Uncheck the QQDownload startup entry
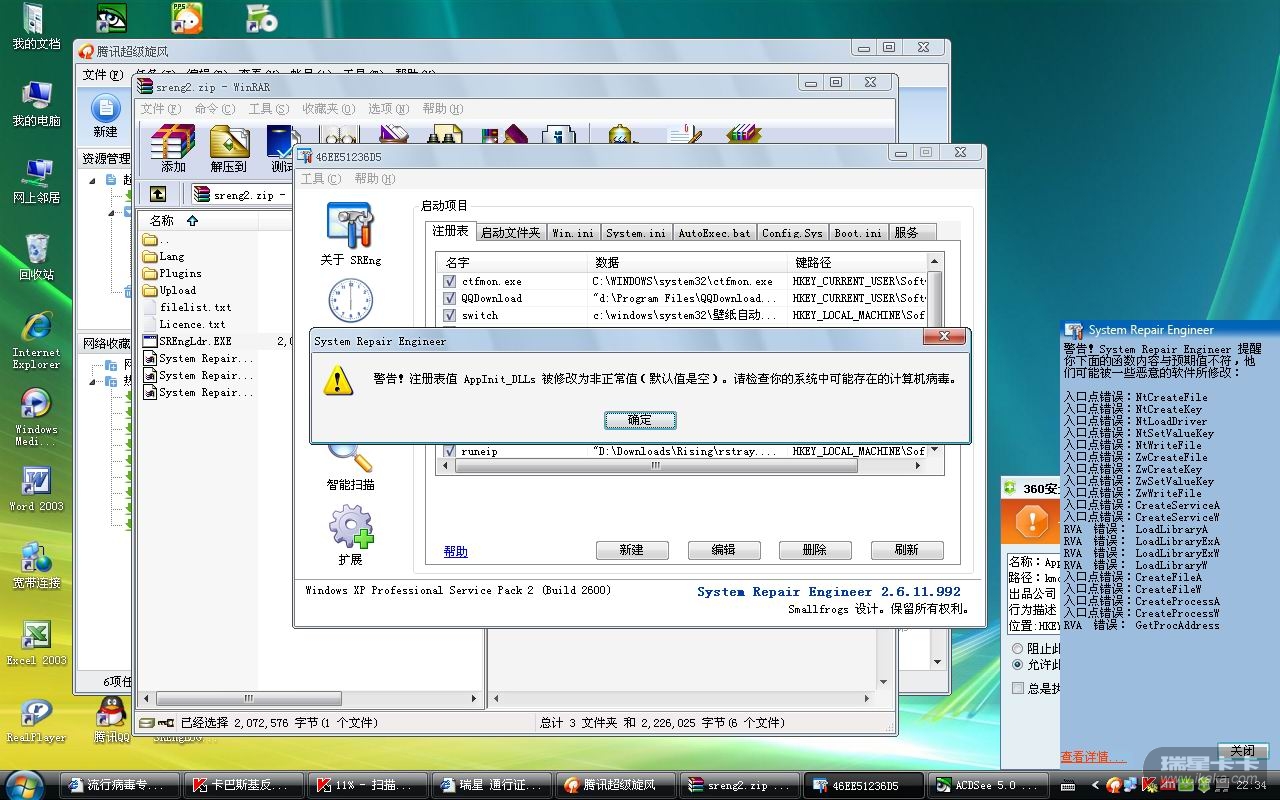The image size is (1280, 800). pos(449,298)
